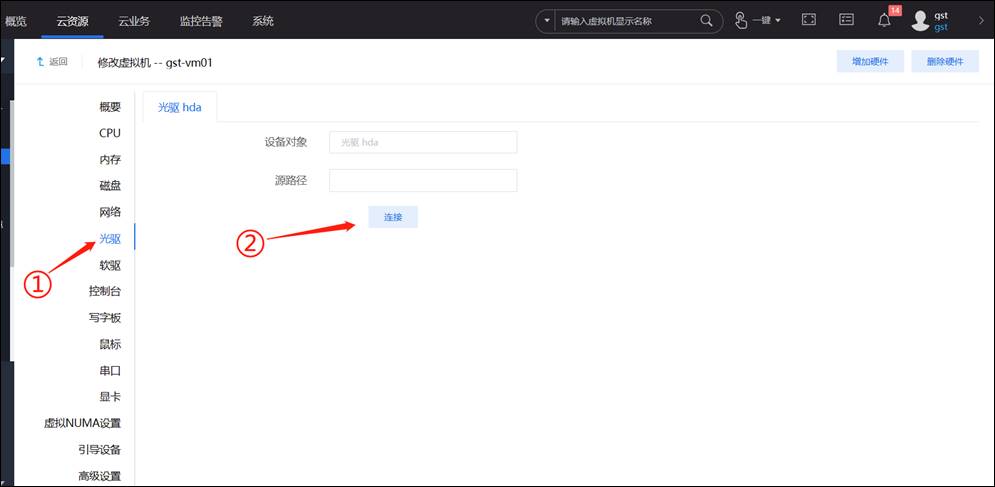Click the 源路径 input field
This screenshot has height=487, width=995.
click(x=422, y=180)
